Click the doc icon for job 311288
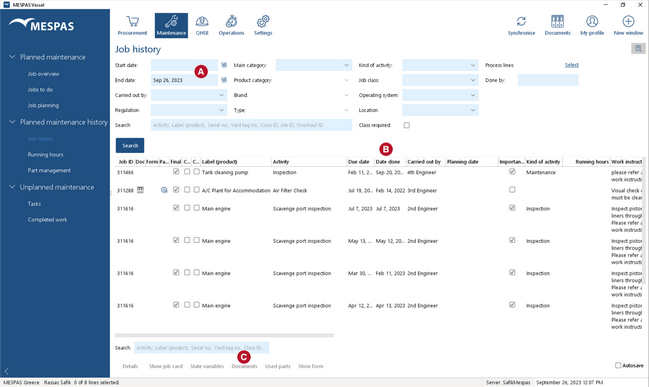The image size is (649, 387). tap(140, 190)
